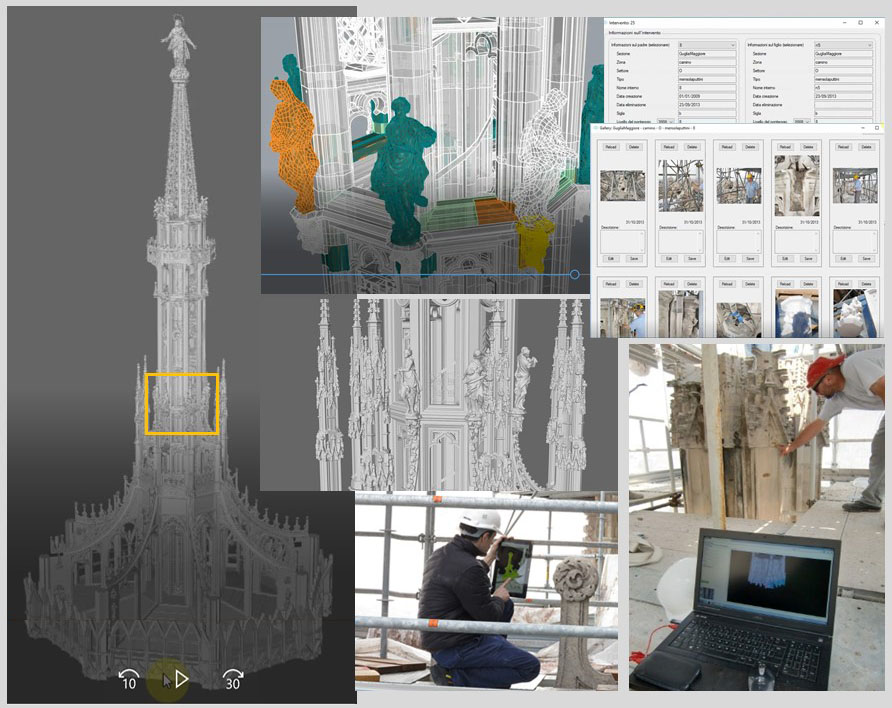The image size is (892, 708).
Task: Select the yellow highlighted block in 3D view
Action: 535,243
